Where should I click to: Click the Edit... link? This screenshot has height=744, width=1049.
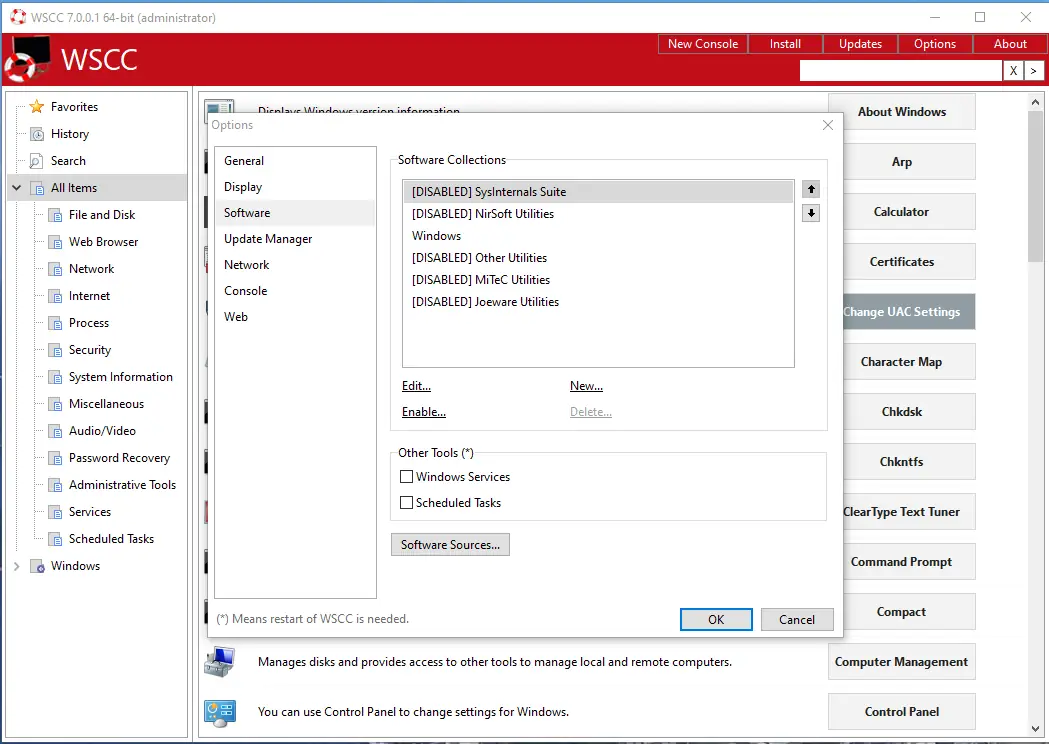(416, 386)
